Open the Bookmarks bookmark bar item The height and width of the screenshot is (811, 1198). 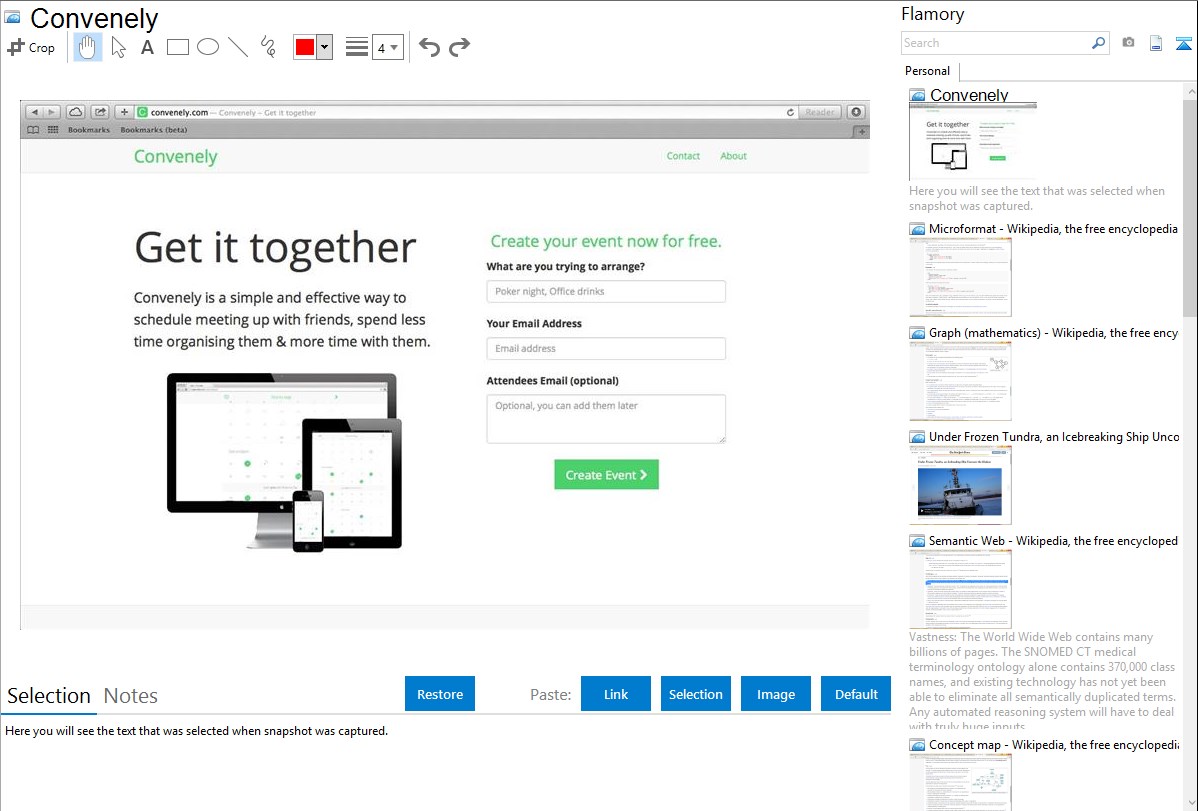pyautogui.click(x=89, y=130)
